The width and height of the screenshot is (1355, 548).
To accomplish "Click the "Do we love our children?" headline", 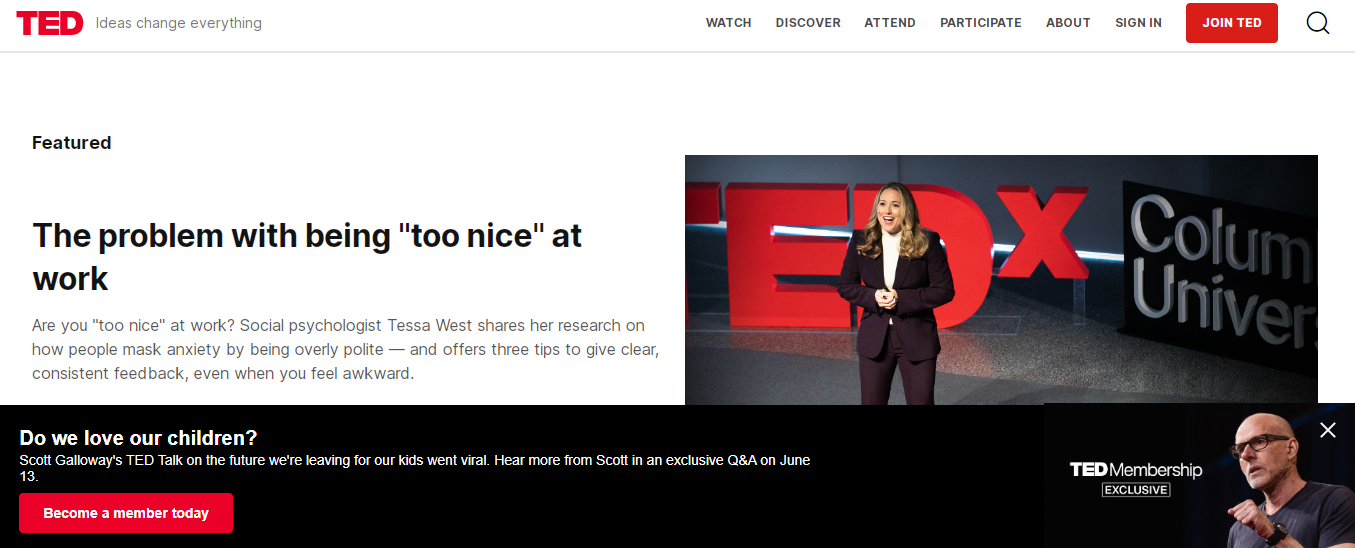I will tap(138, 438).
